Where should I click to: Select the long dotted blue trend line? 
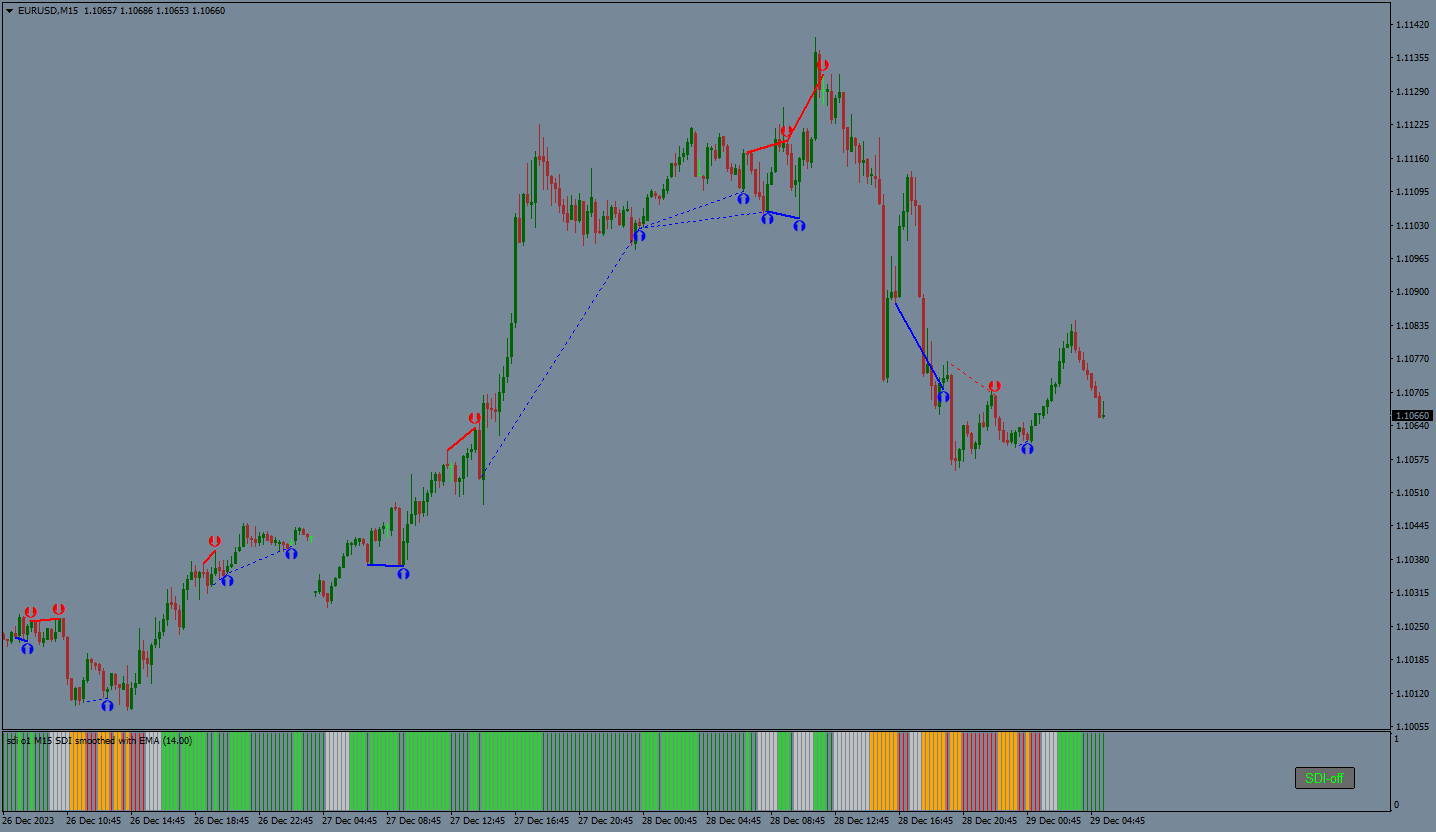pyautogui.click(x=560, y=350)
